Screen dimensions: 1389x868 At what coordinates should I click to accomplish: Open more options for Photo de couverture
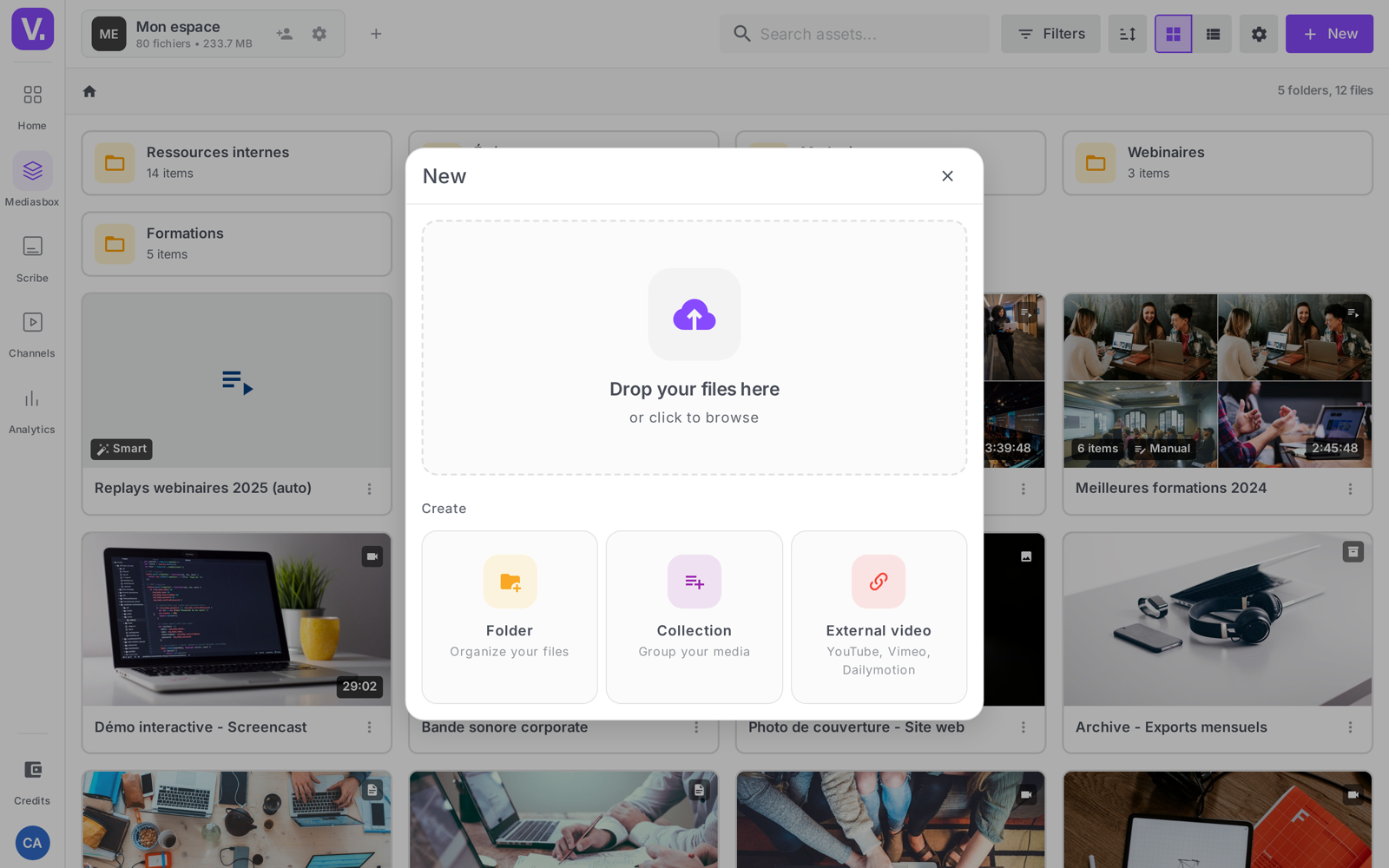(1024, 727)
